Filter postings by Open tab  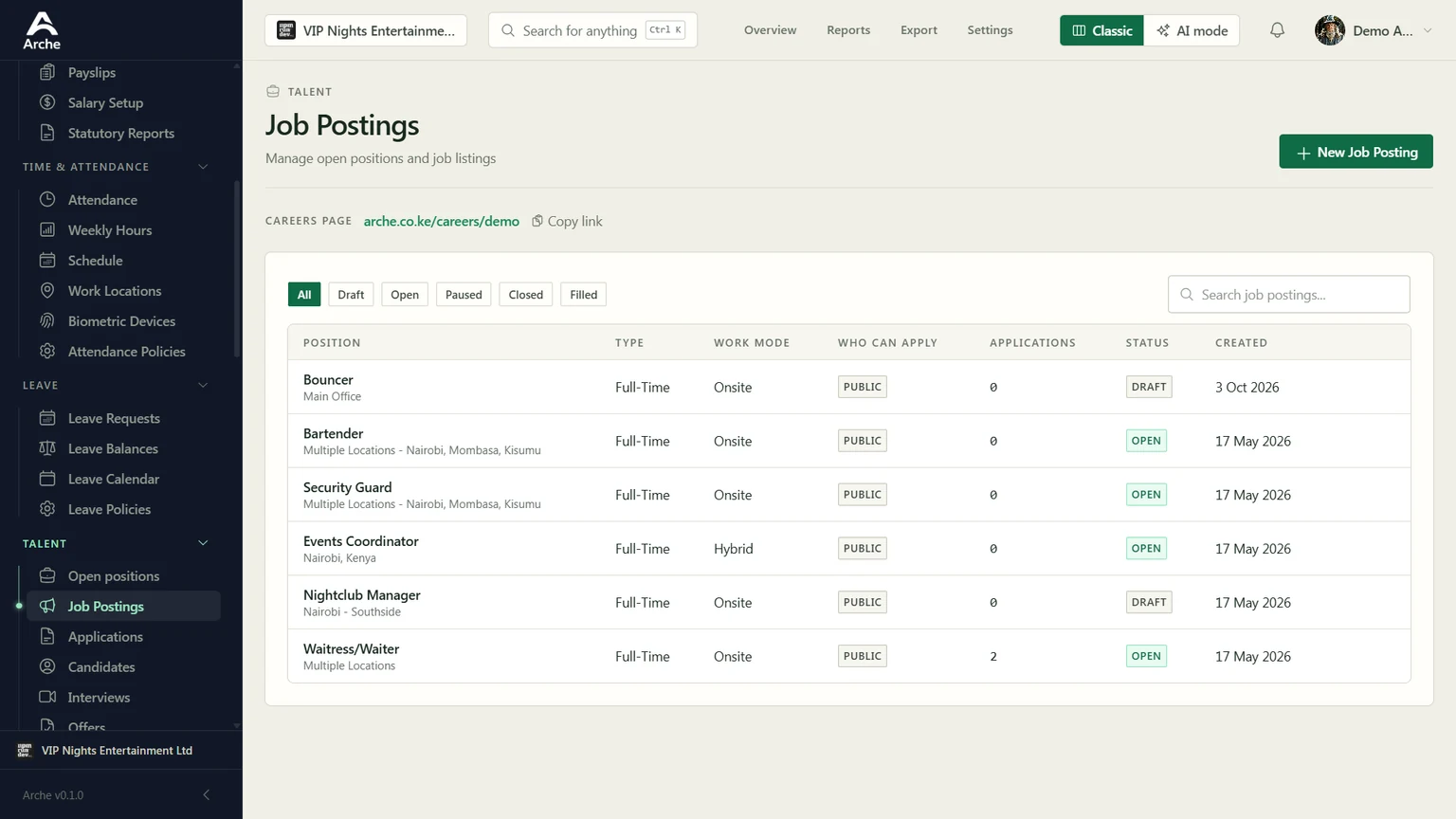(405, 295)
